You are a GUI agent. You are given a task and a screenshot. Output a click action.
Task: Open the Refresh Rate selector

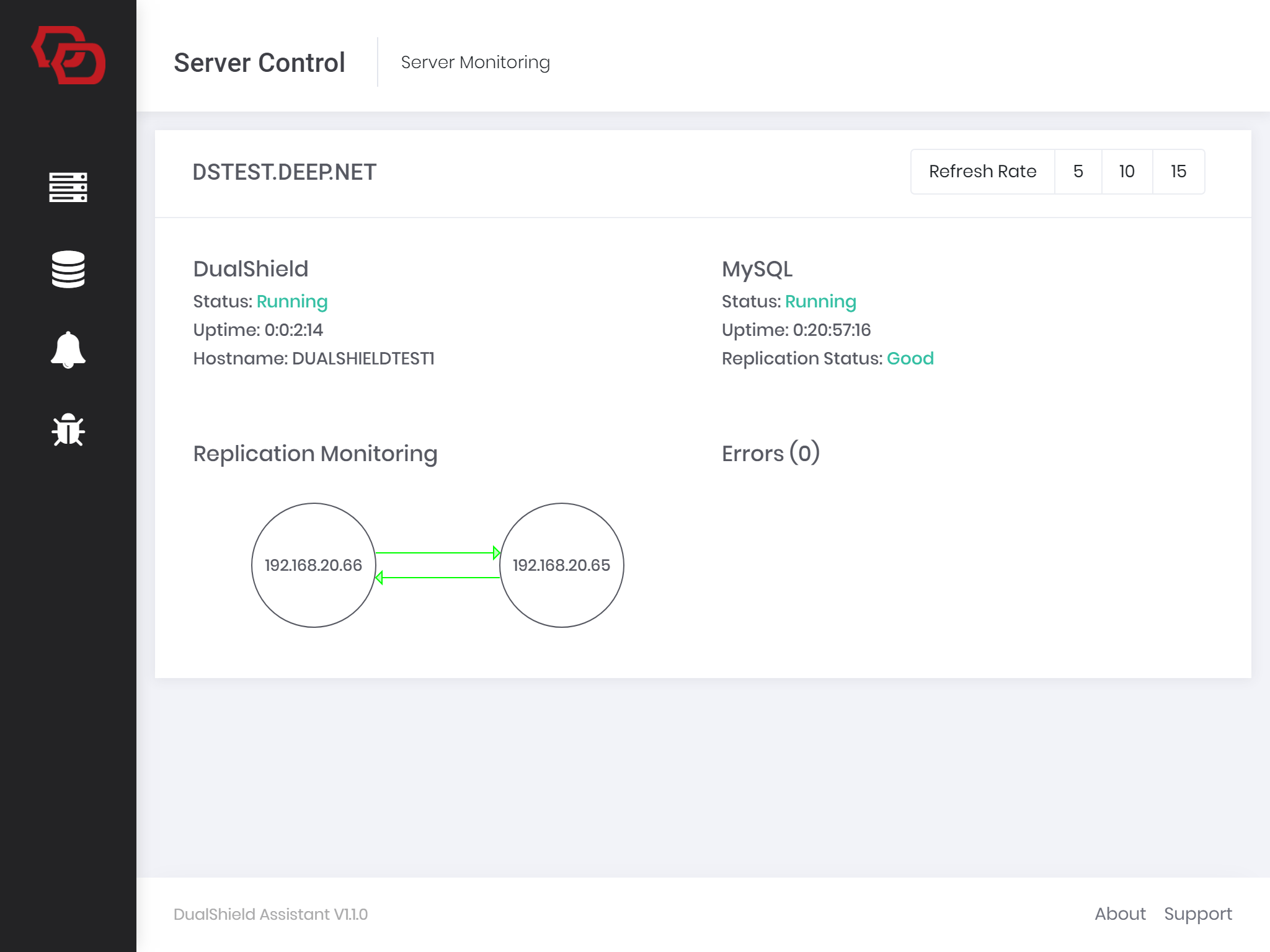point(982,172)
